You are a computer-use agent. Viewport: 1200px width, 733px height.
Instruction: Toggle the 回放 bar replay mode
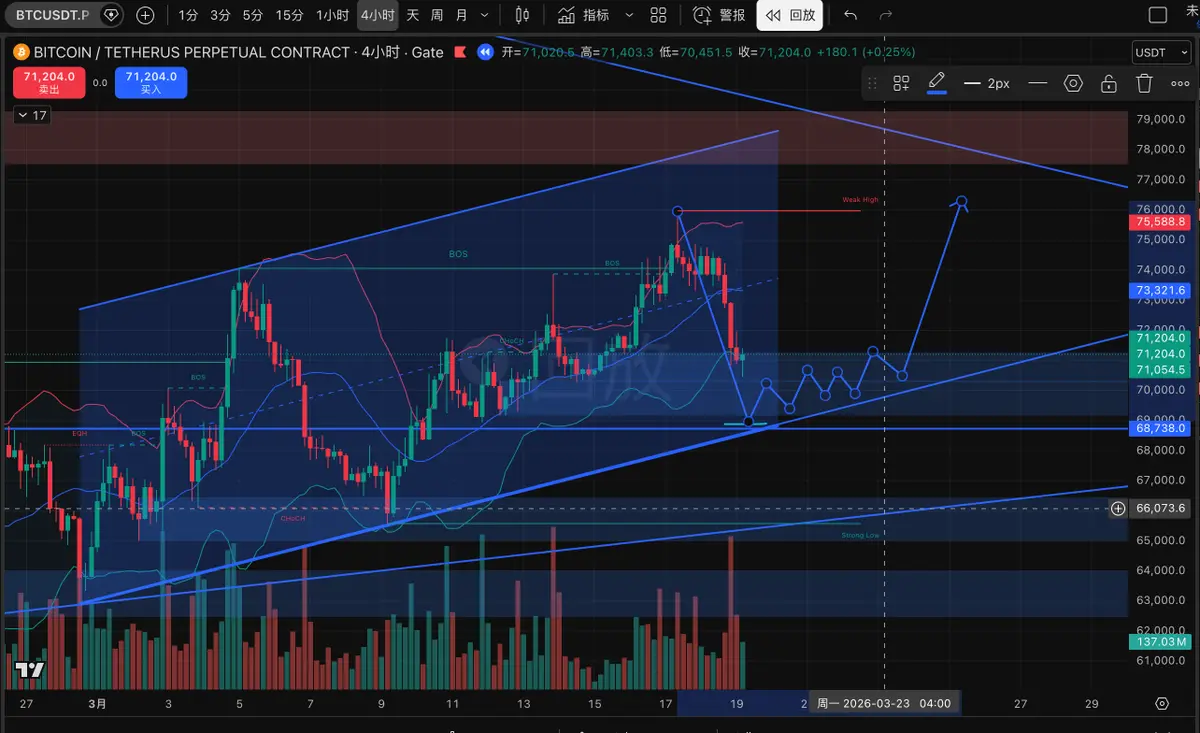coord(790,15)
